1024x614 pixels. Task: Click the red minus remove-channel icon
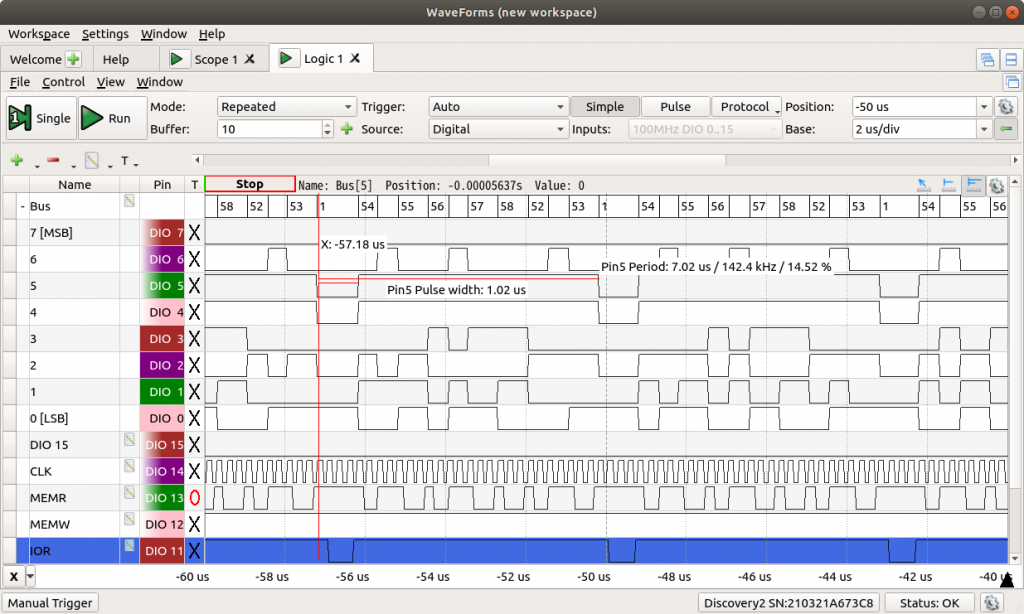[53, 160]
